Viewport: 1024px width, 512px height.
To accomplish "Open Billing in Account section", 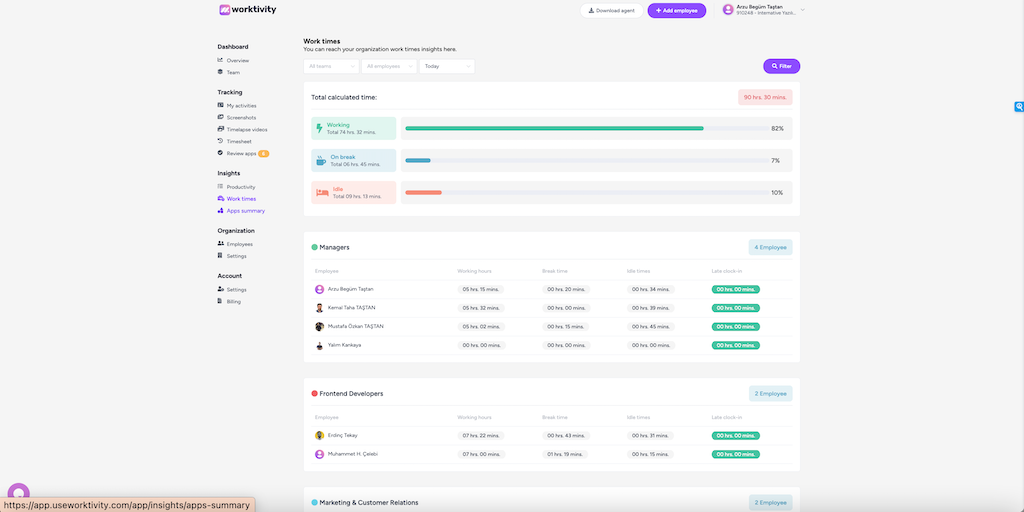I will pyautogui.click(x=233, y=301).
